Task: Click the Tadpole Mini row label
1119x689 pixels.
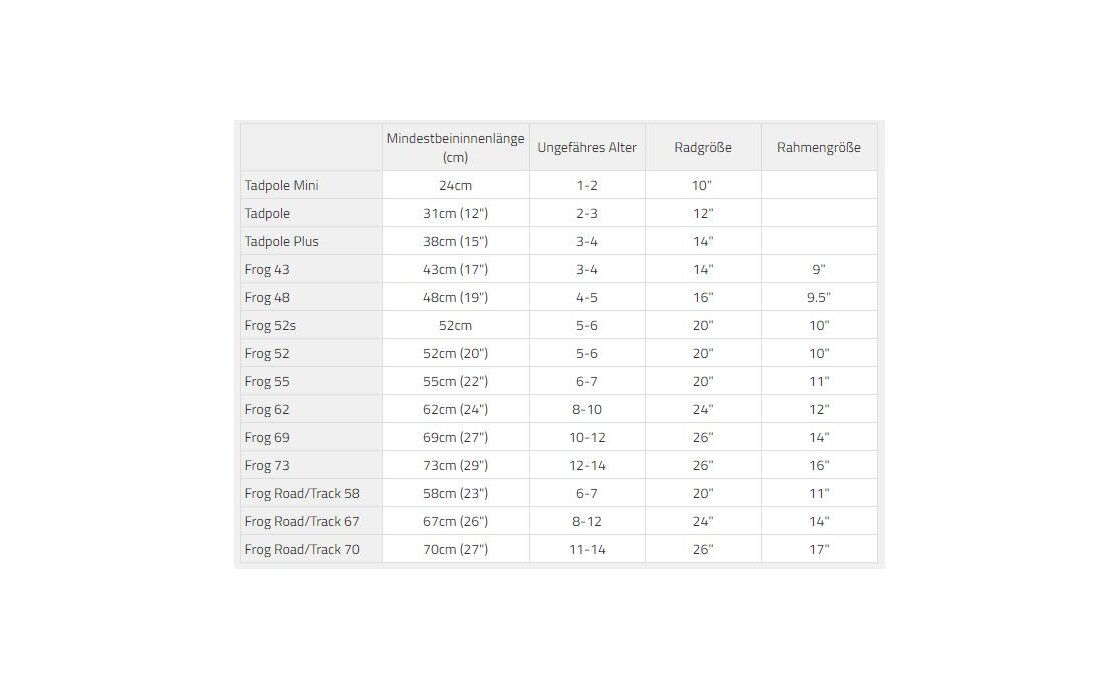Action: tap(282, 185)
